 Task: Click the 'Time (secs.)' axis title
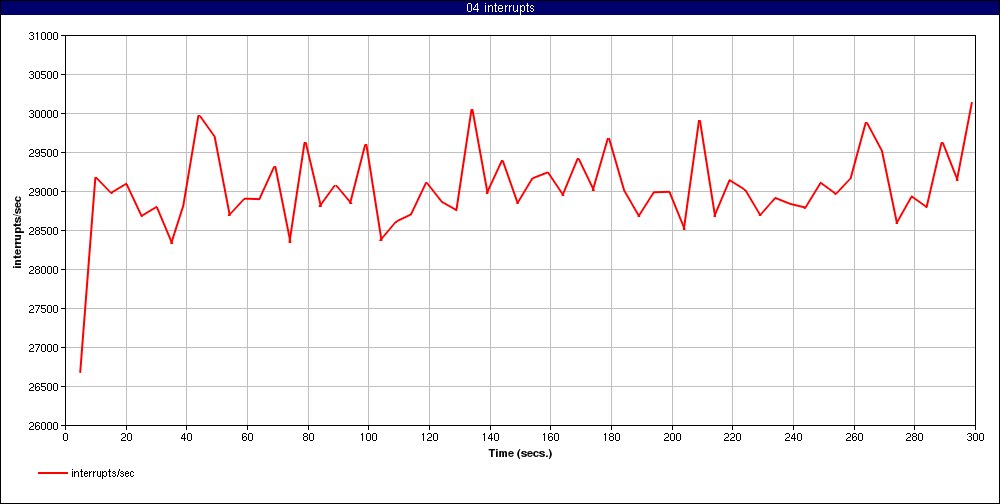coord(520,454)
